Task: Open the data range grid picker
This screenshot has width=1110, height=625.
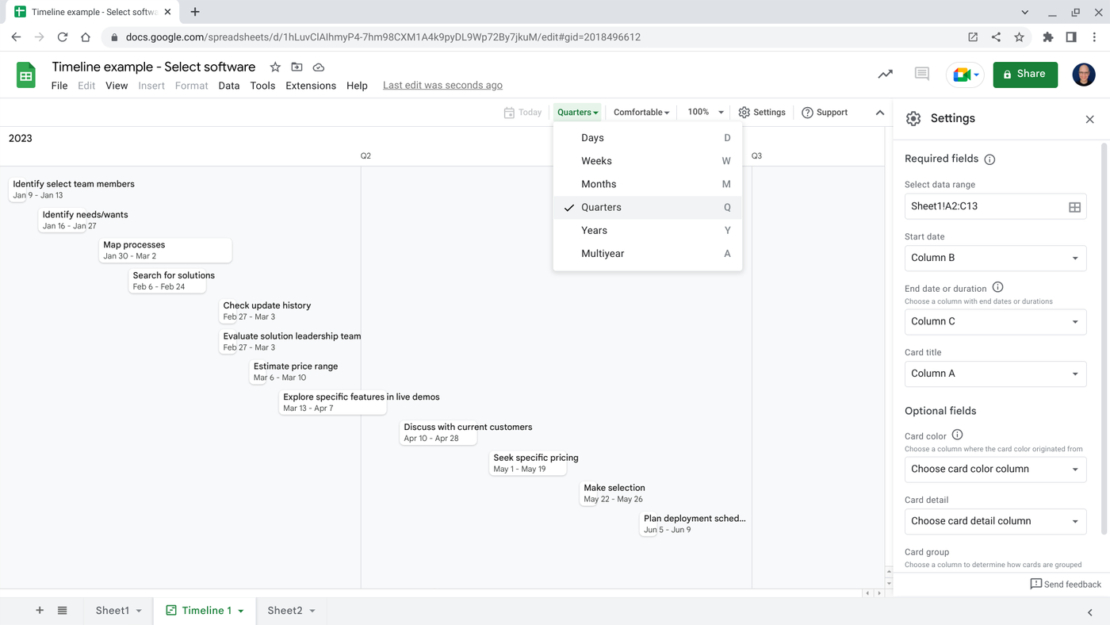Action: click(1075, 206)
